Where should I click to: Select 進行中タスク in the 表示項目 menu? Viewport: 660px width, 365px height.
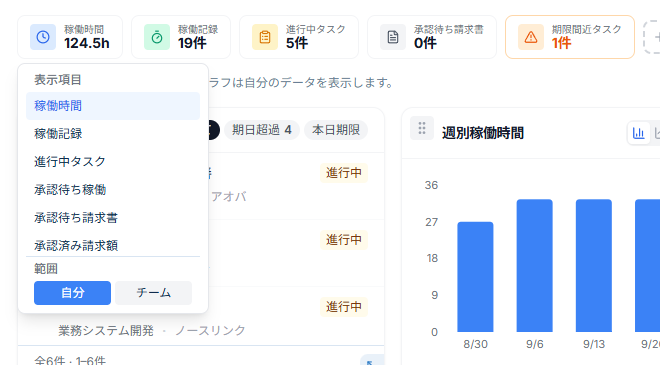pyautogui.click(x=113, y=162)
